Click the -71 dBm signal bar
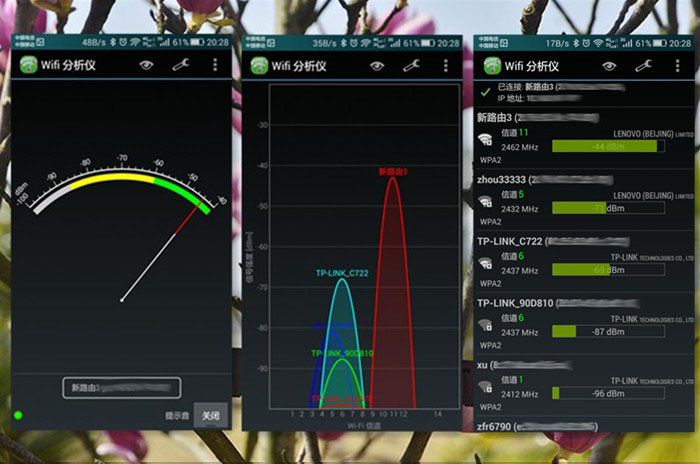This screenshot has width=700, height=464. point(608,208)
